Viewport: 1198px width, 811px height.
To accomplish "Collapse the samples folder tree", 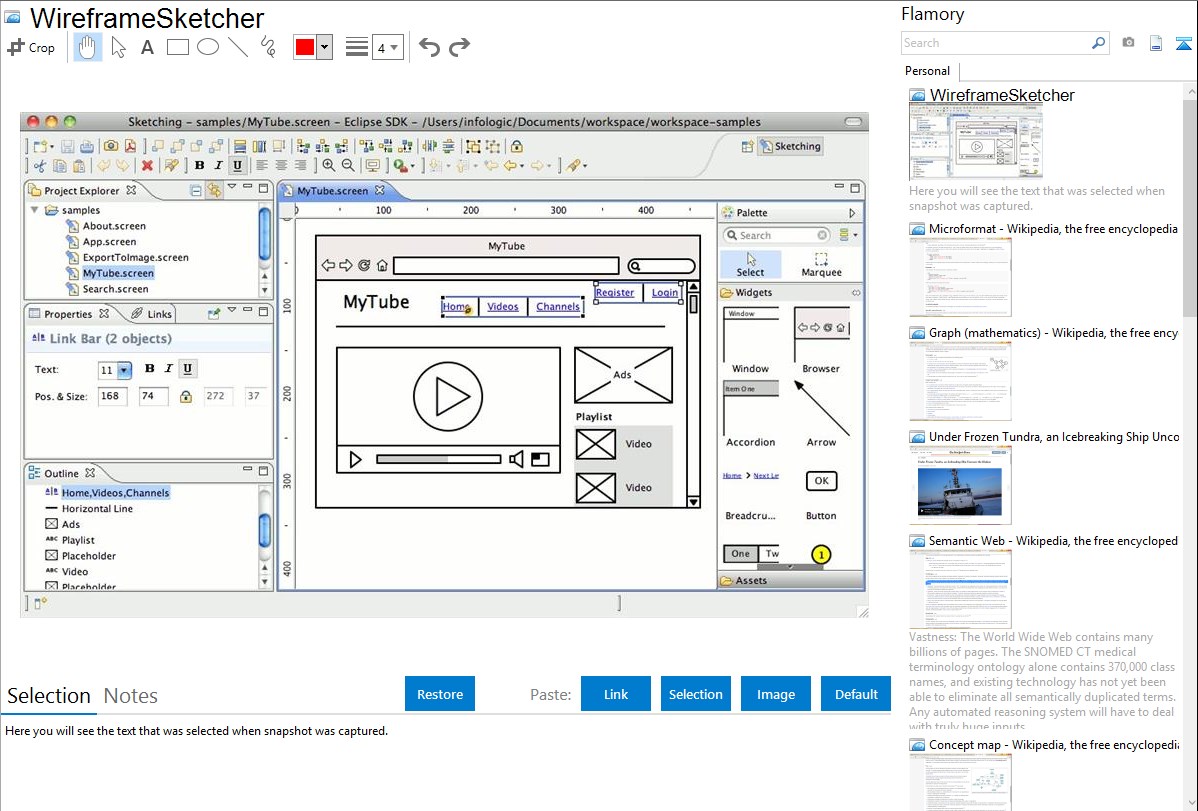I will click(x=34, y=209).
